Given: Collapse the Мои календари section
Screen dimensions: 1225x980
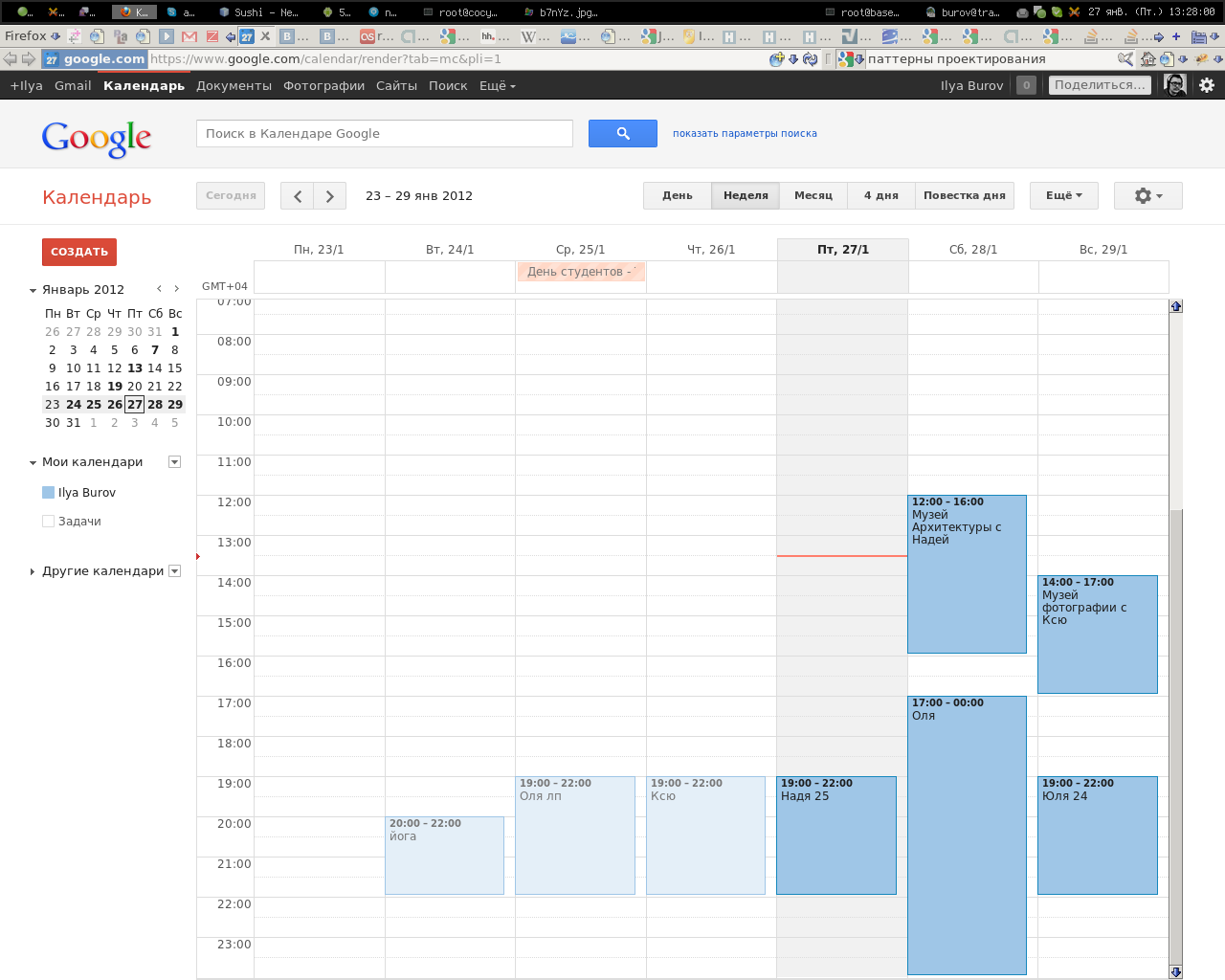Looking at the screenshot, I should pos(33,462).
